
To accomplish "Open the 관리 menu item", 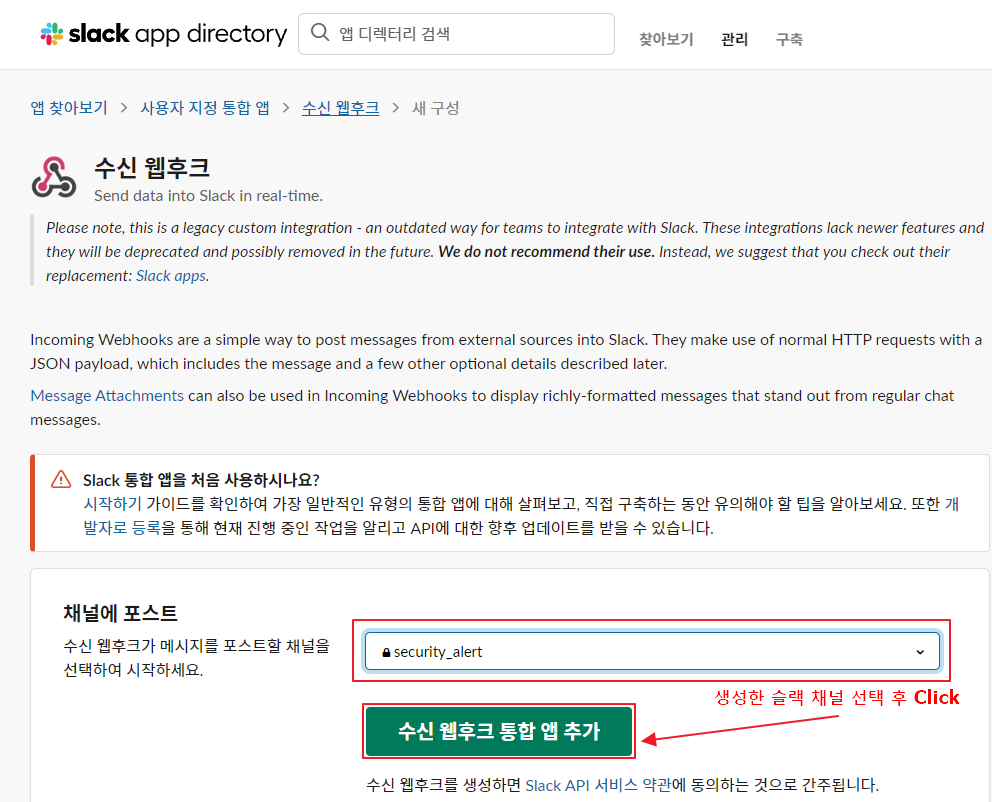I will click(734, 39).
